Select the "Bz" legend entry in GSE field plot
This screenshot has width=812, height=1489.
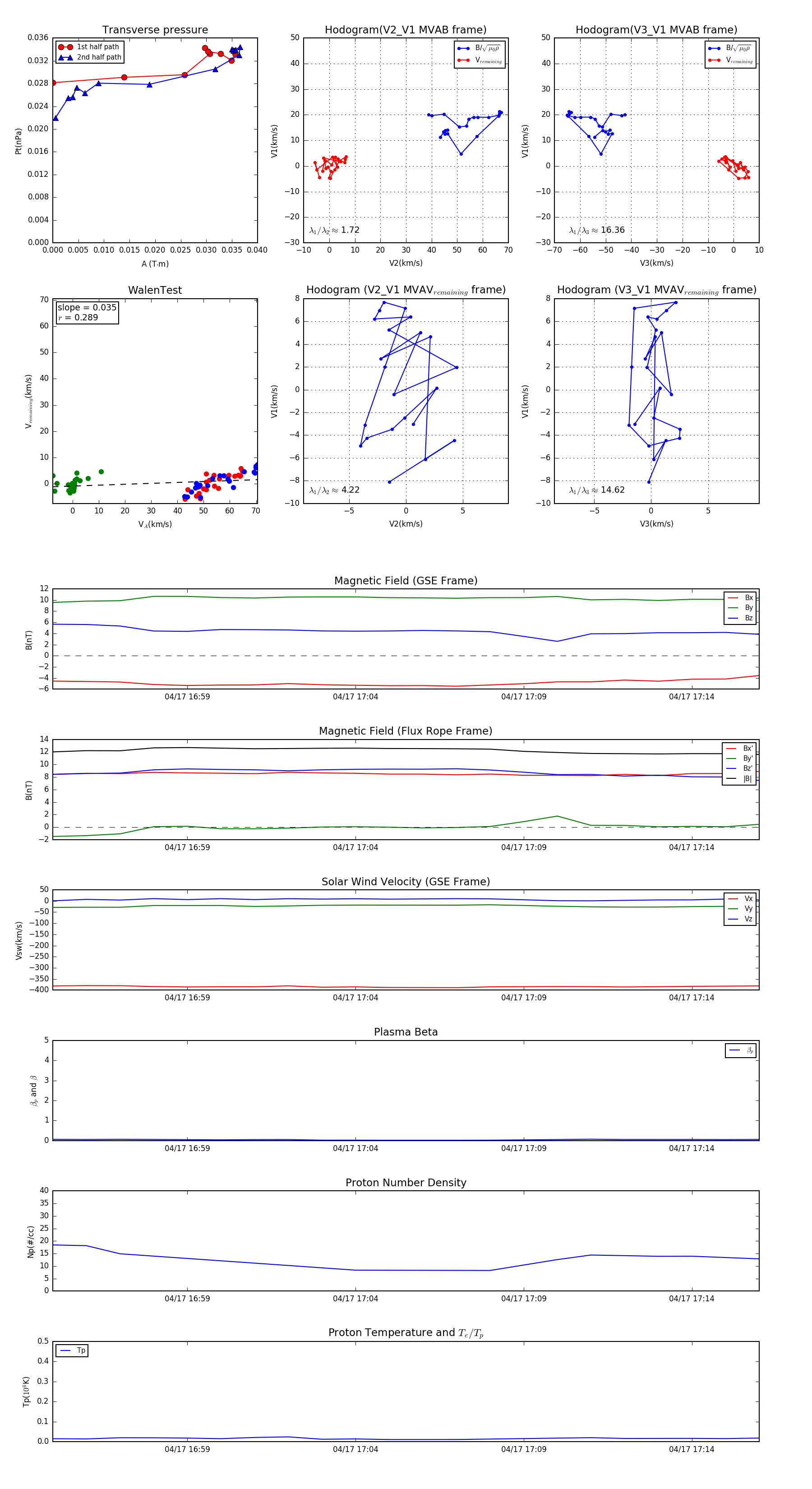point(740,619)
